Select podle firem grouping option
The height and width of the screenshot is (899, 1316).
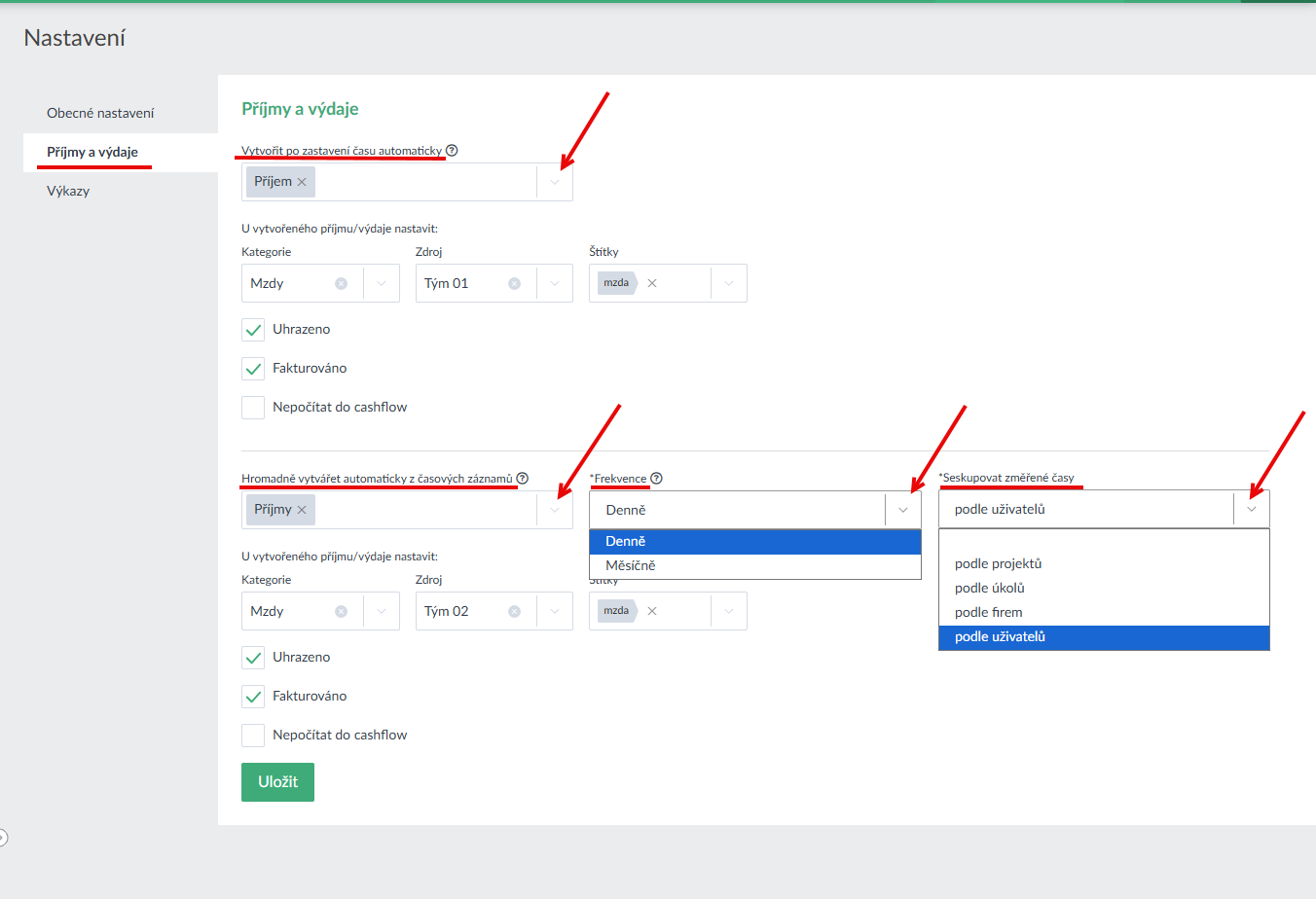tap(988, 613)
